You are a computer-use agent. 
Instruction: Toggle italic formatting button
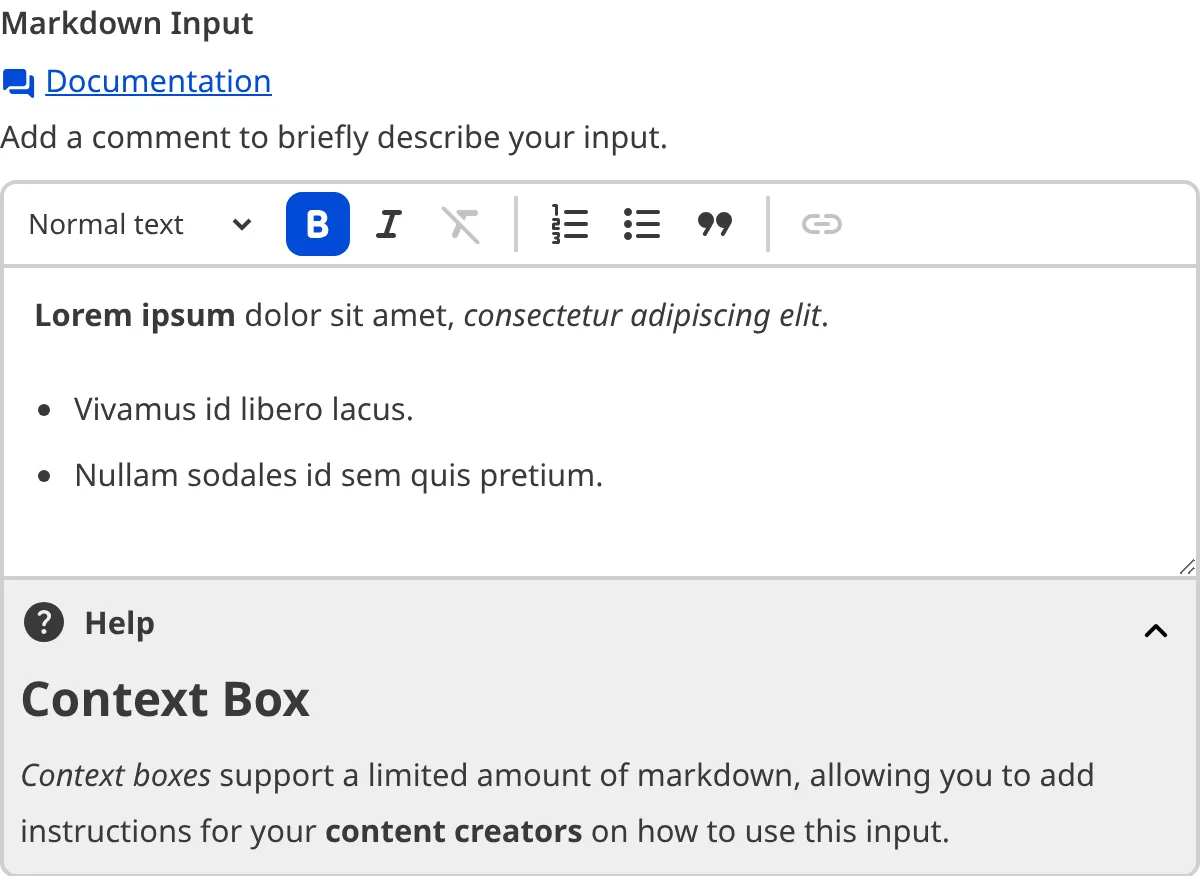click(389, 224)
